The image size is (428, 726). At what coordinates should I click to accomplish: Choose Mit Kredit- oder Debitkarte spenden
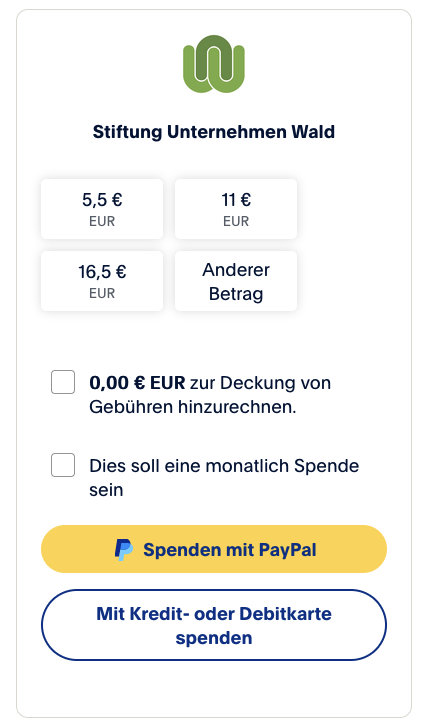(214, 625)
